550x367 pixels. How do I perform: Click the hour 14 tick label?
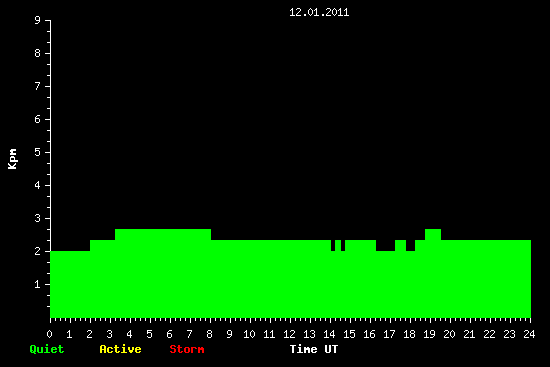(x=329, y=334)
